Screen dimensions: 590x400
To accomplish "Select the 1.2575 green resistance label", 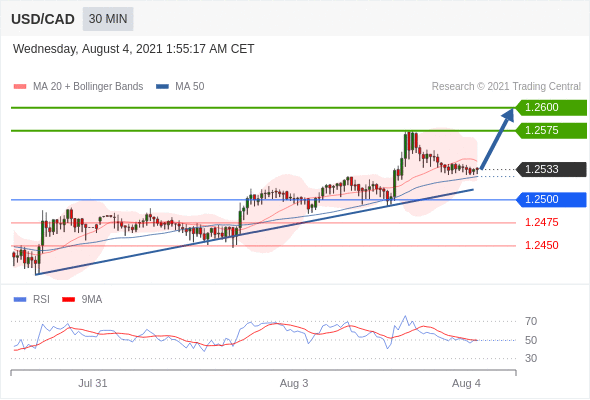I will point(551,131).
